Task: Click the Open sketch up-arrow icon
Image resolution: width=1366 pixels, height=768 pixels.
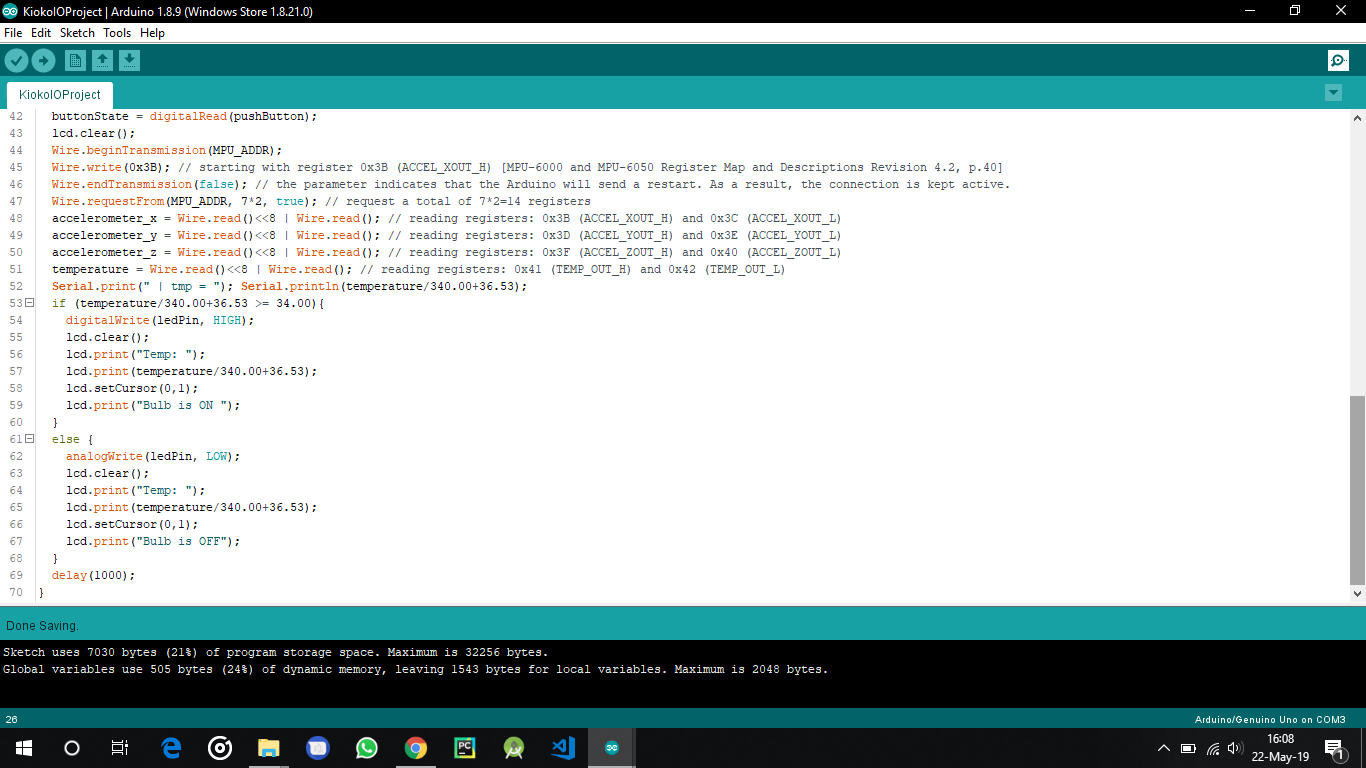Action: (102, 61)
